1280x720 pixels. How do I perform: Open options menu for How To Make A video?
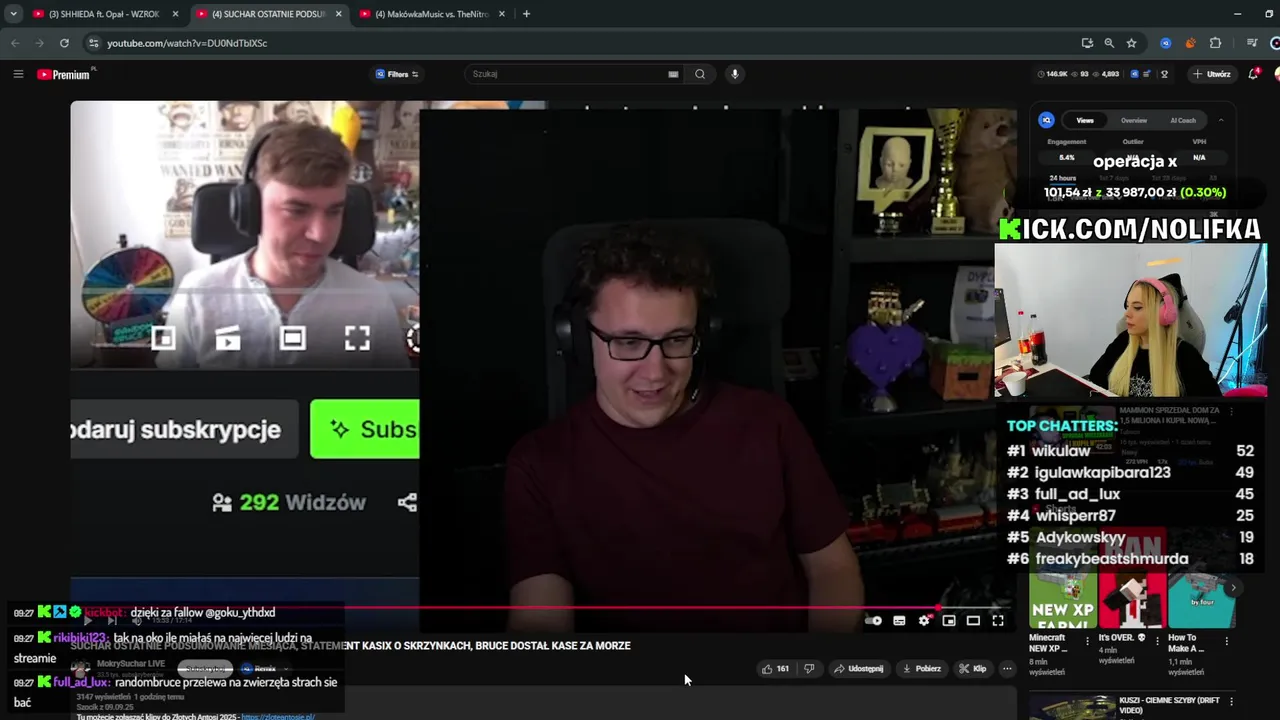tap(1226, 640)
